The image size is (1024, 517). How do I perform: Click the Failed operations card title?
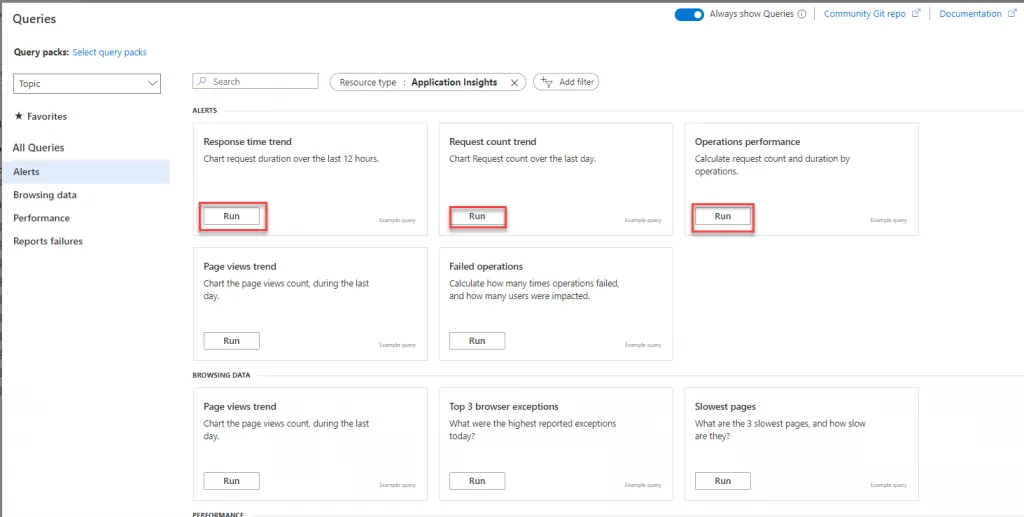(x=486, y=266)
